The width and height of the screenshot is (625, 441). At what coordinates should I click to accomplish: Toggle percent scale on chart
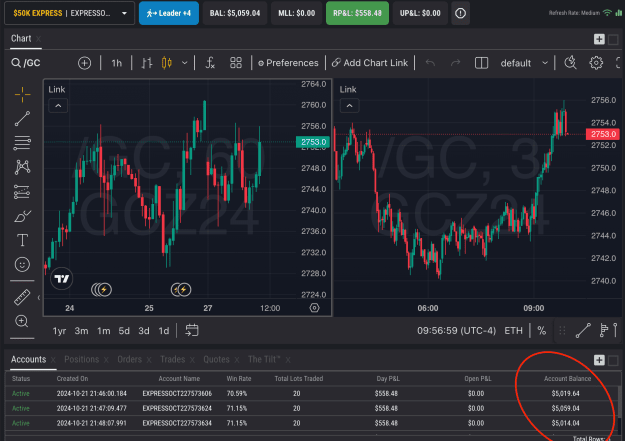pyautogui.click(x=542, y=331)
